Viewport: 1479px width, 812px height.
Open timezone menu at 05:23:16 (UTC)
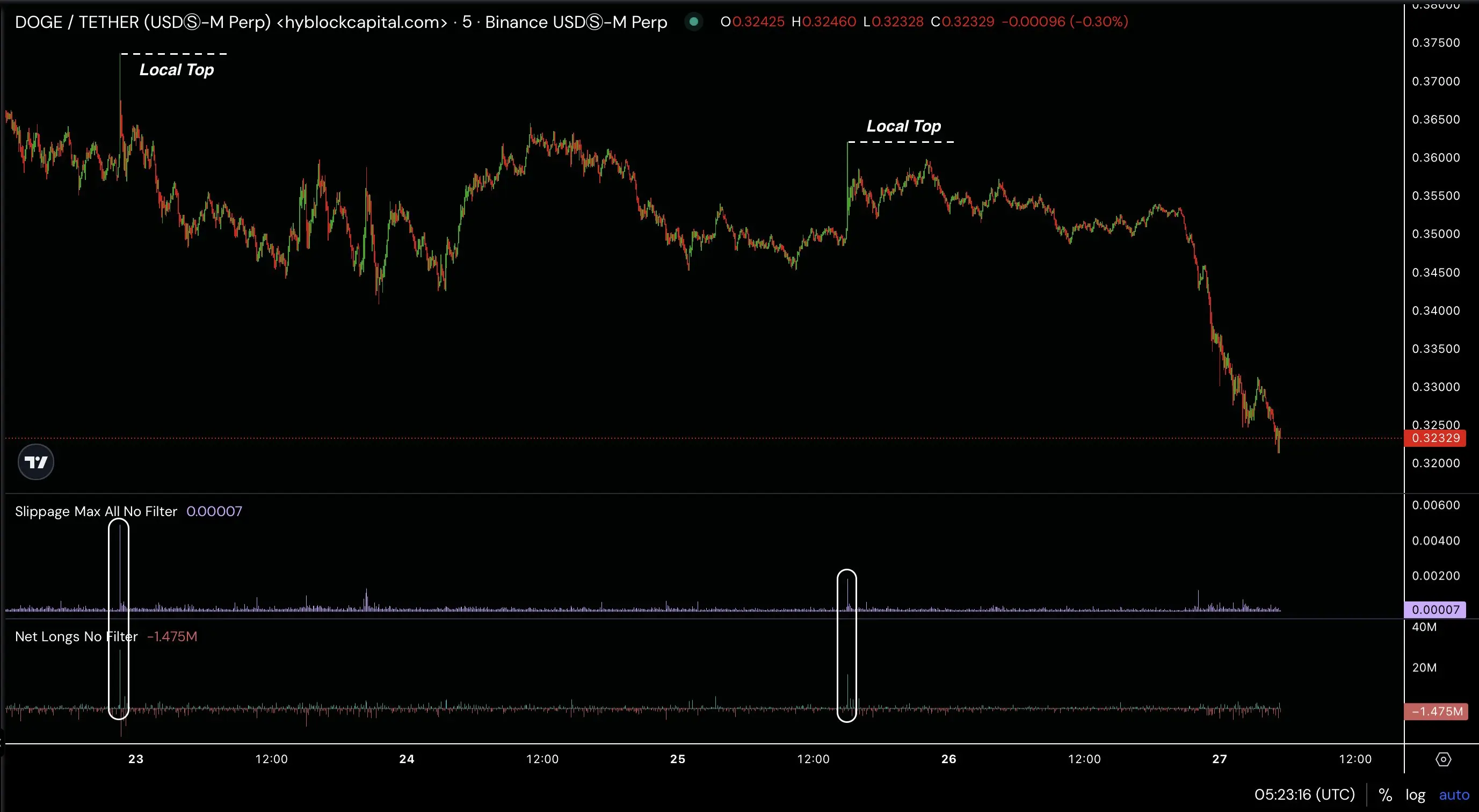[x=1304, y=795]
